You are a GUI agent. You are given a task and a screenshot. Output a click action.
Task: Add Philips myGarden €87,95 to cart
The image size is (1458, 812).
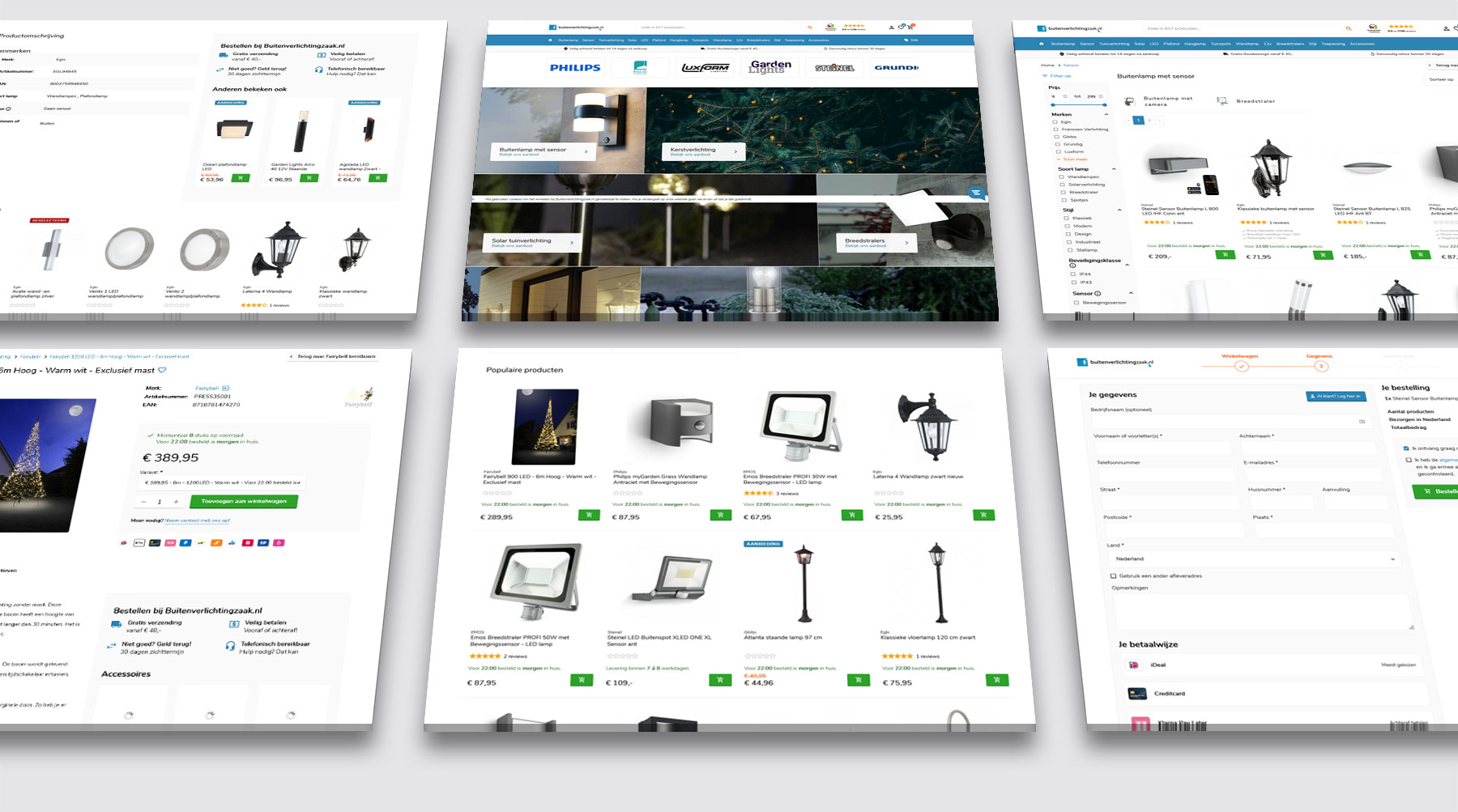click(721, 515)
